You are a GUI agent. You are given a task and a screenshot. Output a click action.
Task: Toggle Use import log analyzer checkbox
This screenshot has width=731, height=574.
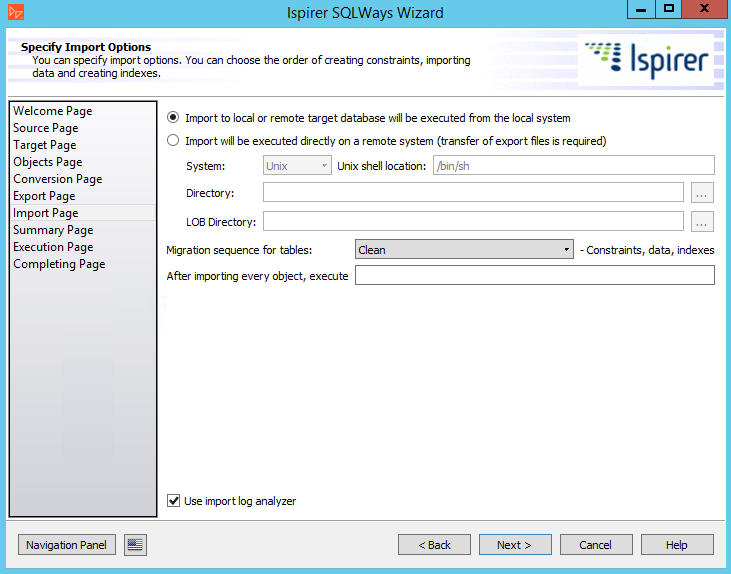[x=174, y=501]
